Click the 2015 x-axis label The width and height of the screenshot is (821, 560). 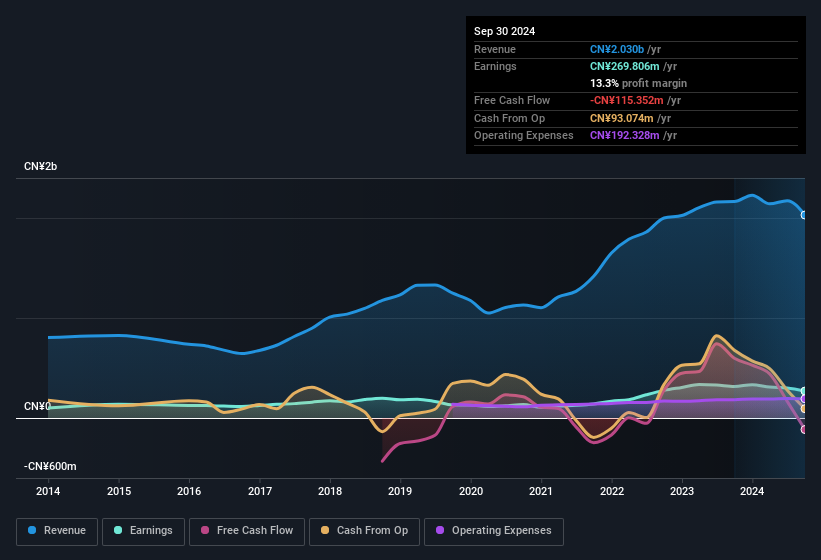point(119,491)
